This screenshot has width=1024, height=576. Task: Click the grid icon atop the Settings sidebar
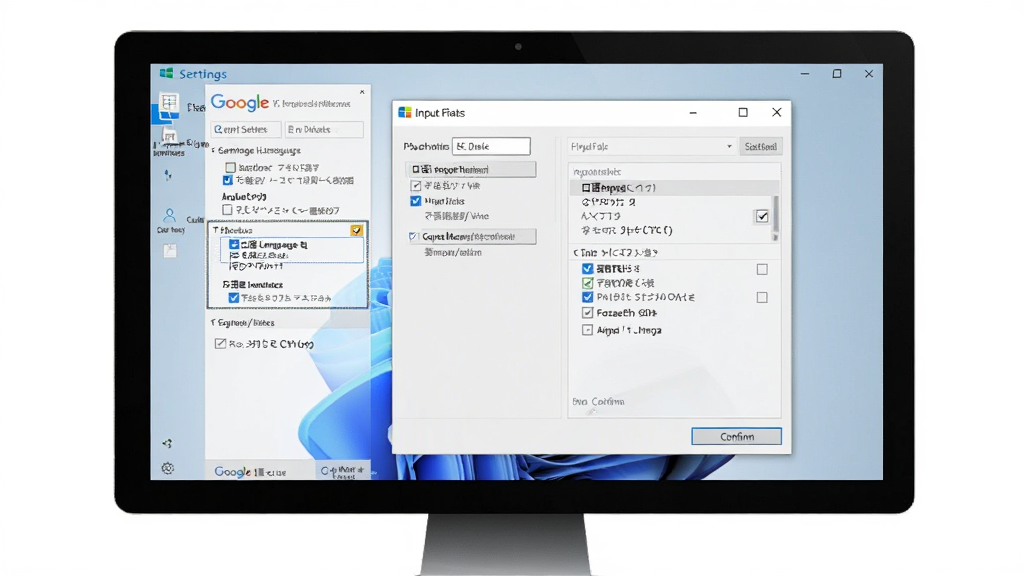(x=169, y=103)
